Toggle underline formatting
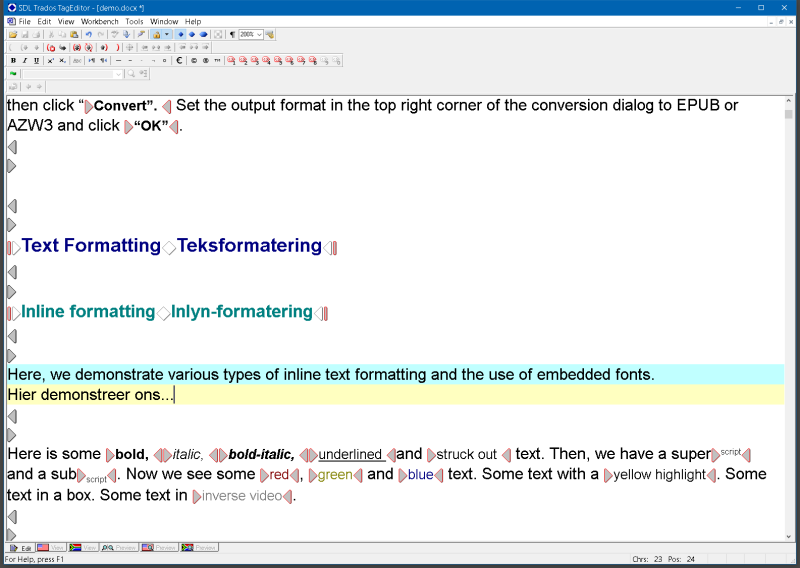This screenshot has height=568, width=800. pos(36,61)
